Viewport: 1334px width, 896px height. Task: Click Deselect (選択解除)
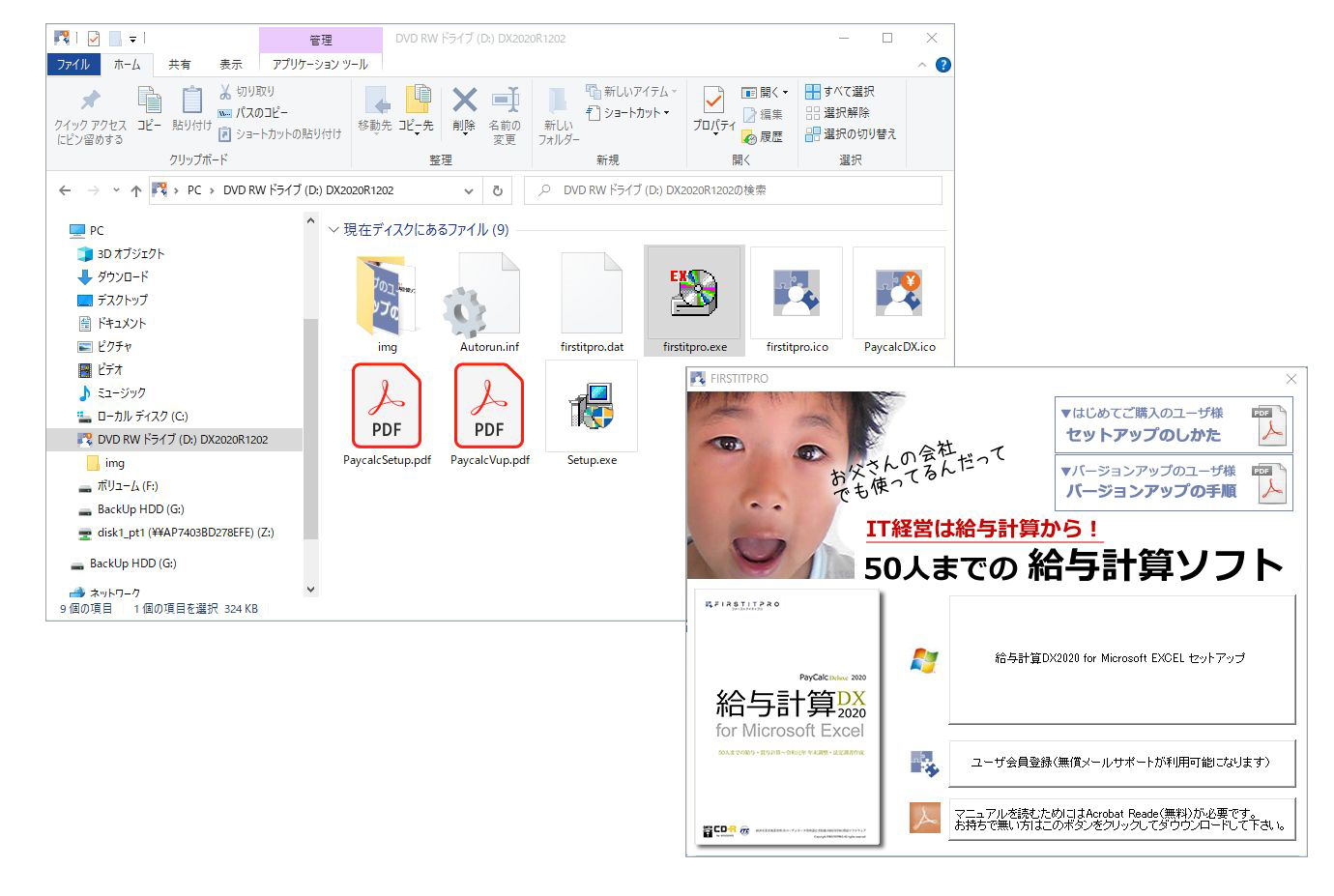tap(837, 112)
